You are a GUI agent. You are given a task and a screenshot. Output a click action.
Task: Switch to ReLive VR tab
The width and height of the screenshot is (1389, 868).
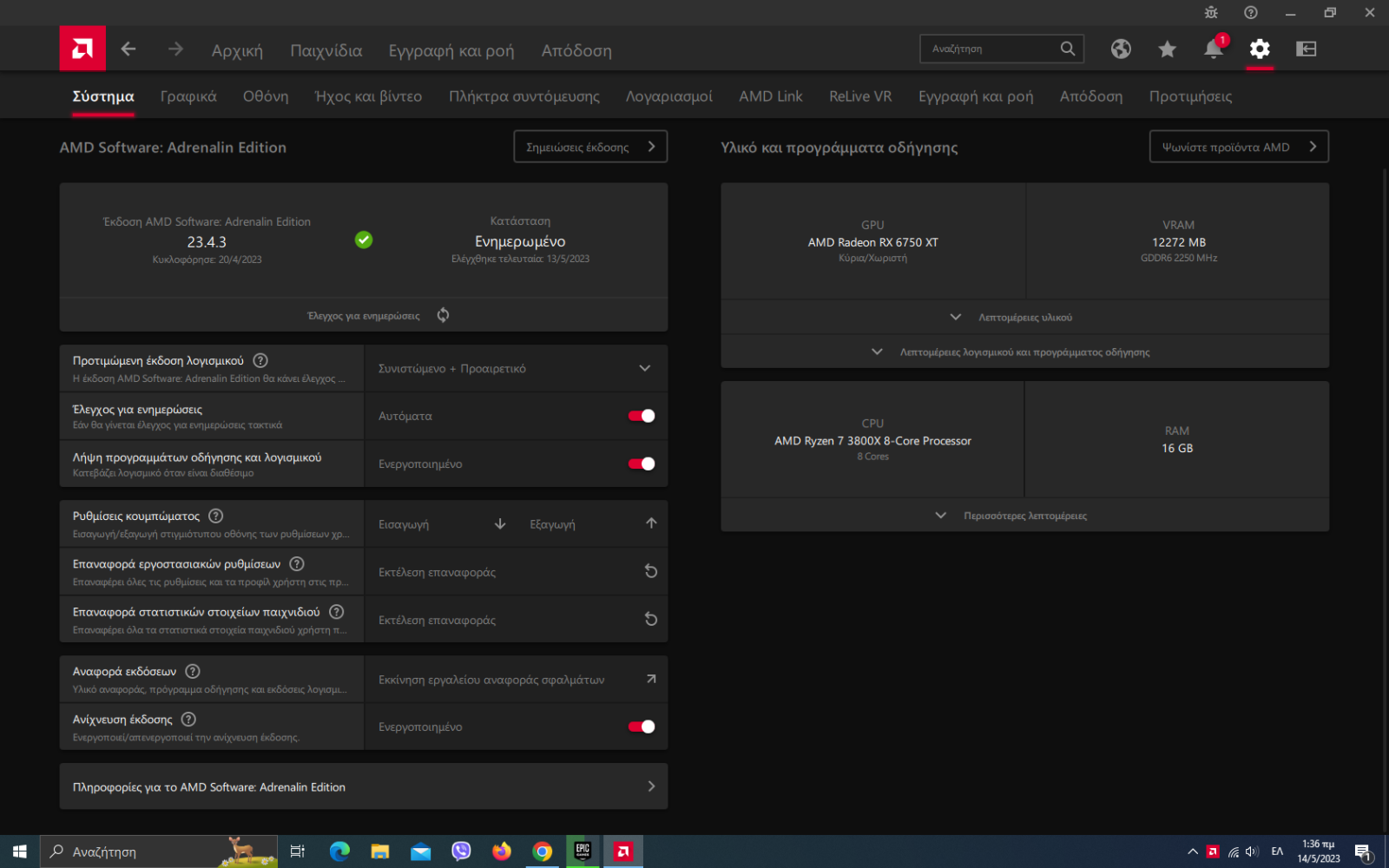[860, 96]
